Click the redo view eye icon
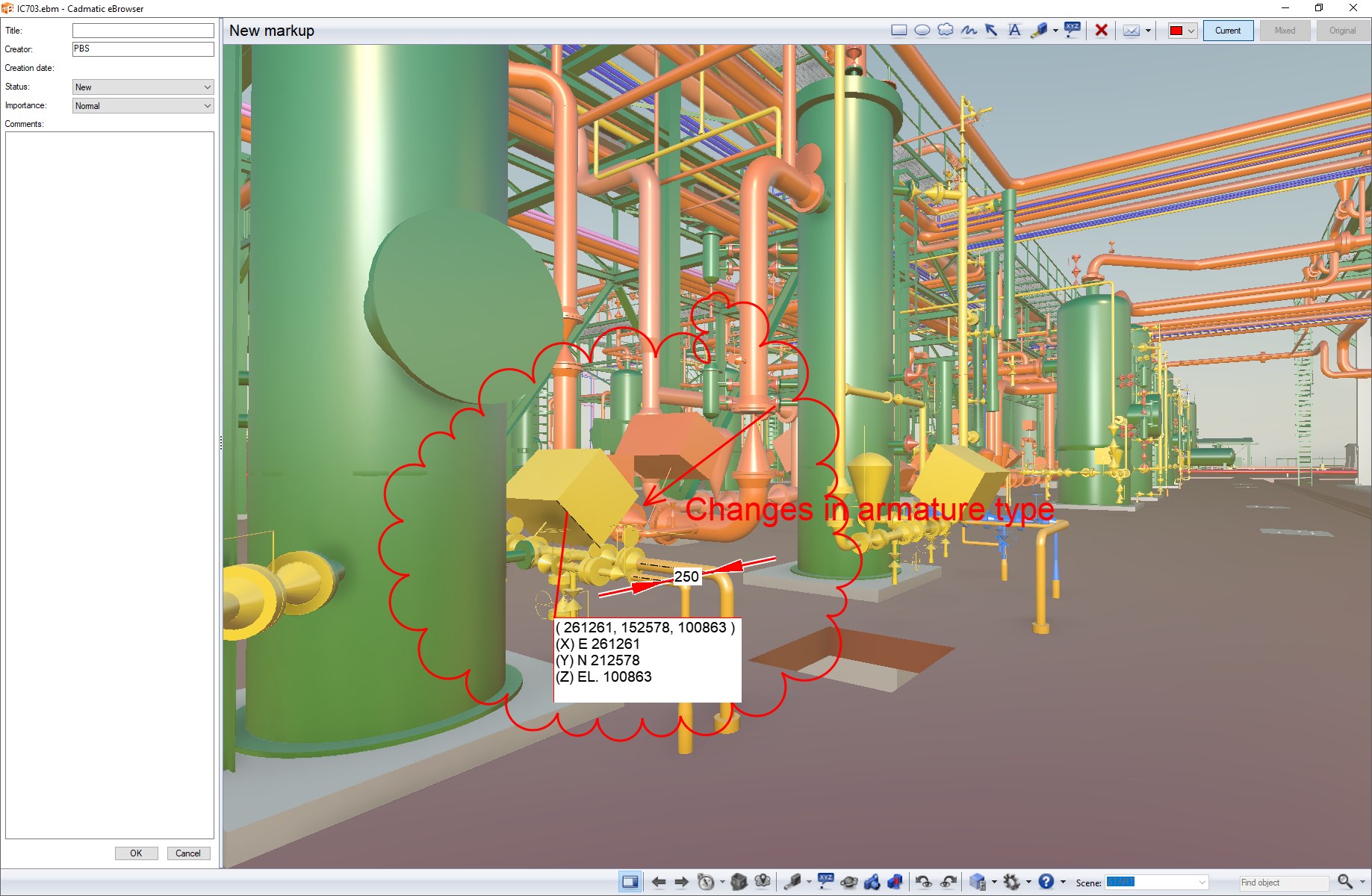1372x896 pixels. point(949,882)
